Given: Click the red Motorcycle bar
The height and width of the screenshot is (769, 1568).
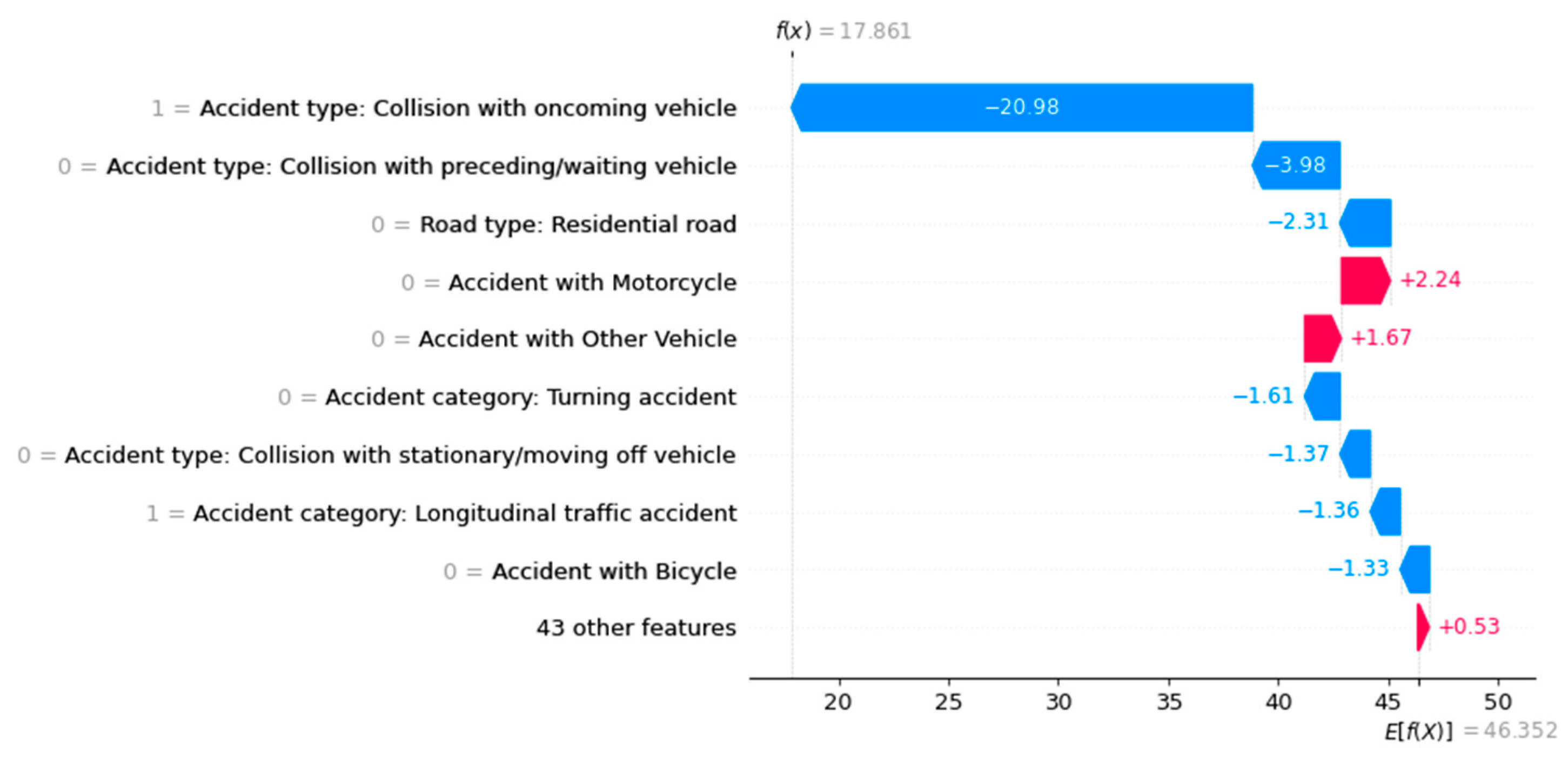Looking at the screenshot, I should [x=1364, y=280].
